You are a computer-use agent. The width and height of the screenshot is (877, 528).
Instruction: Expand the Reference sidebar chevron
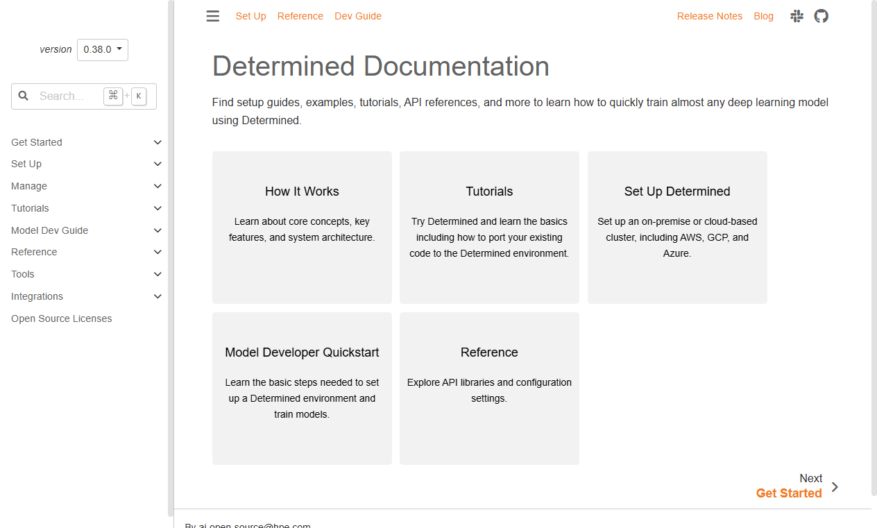[x=158, y=252]
